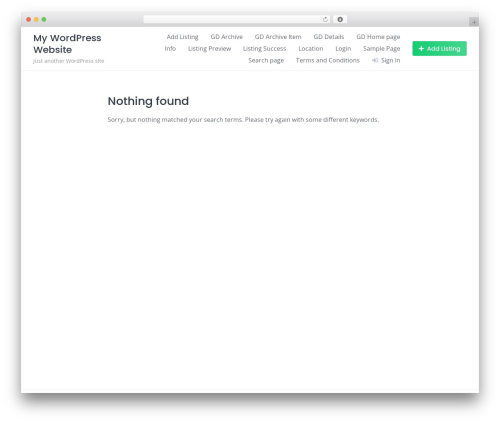Open a new browser tab with plus

[474, 22]
